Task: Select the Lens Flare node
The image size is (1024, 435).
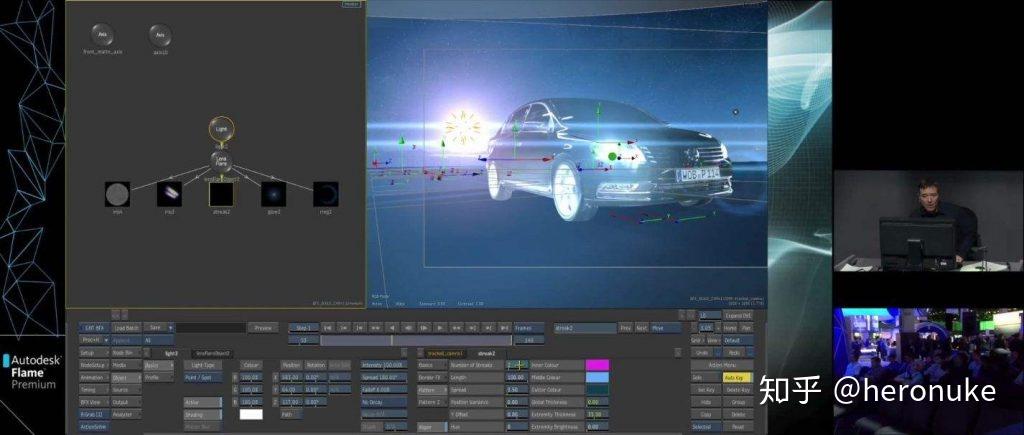Action: pos(221,161)
